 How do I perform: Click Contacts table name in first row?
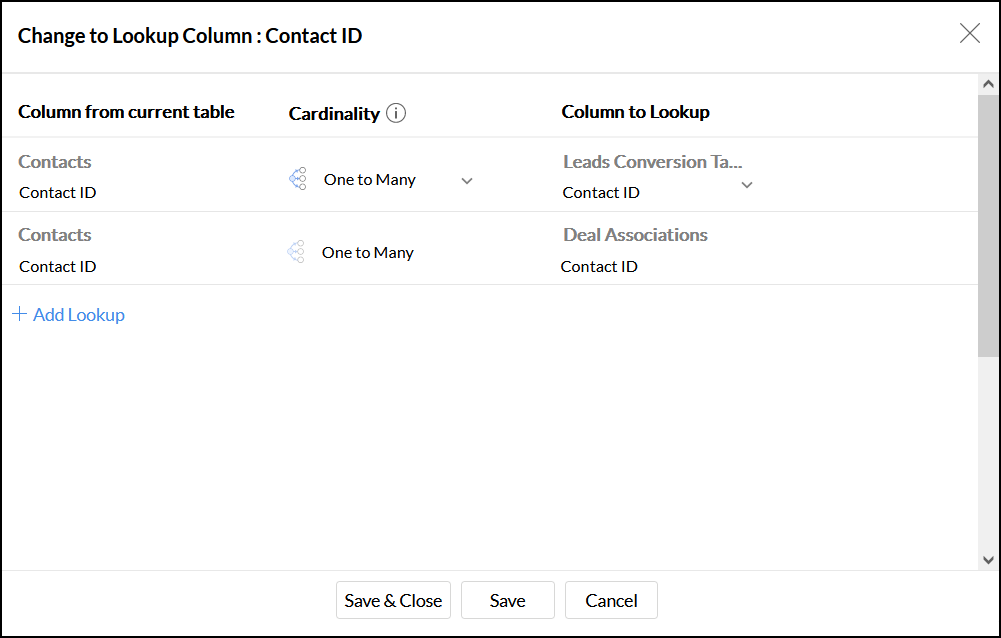point(55,162)
